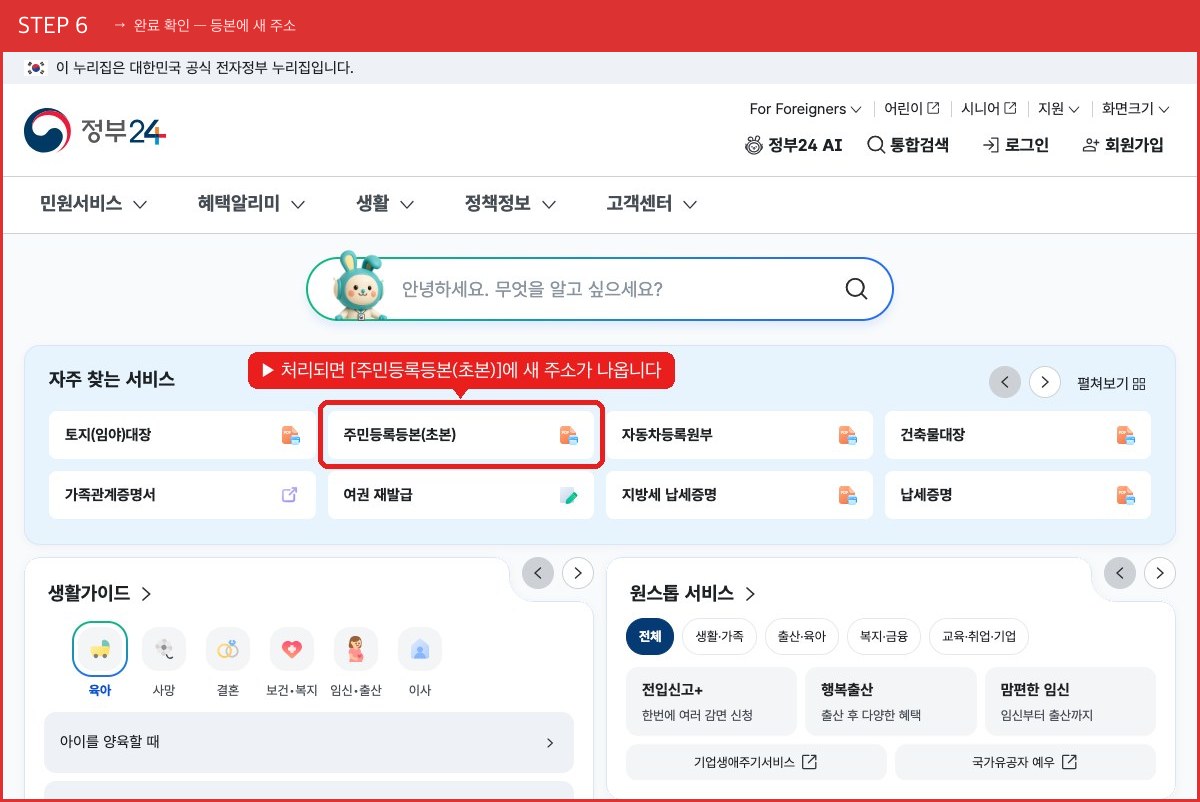Click the 정부24 logo

click(x=95, y=131)
